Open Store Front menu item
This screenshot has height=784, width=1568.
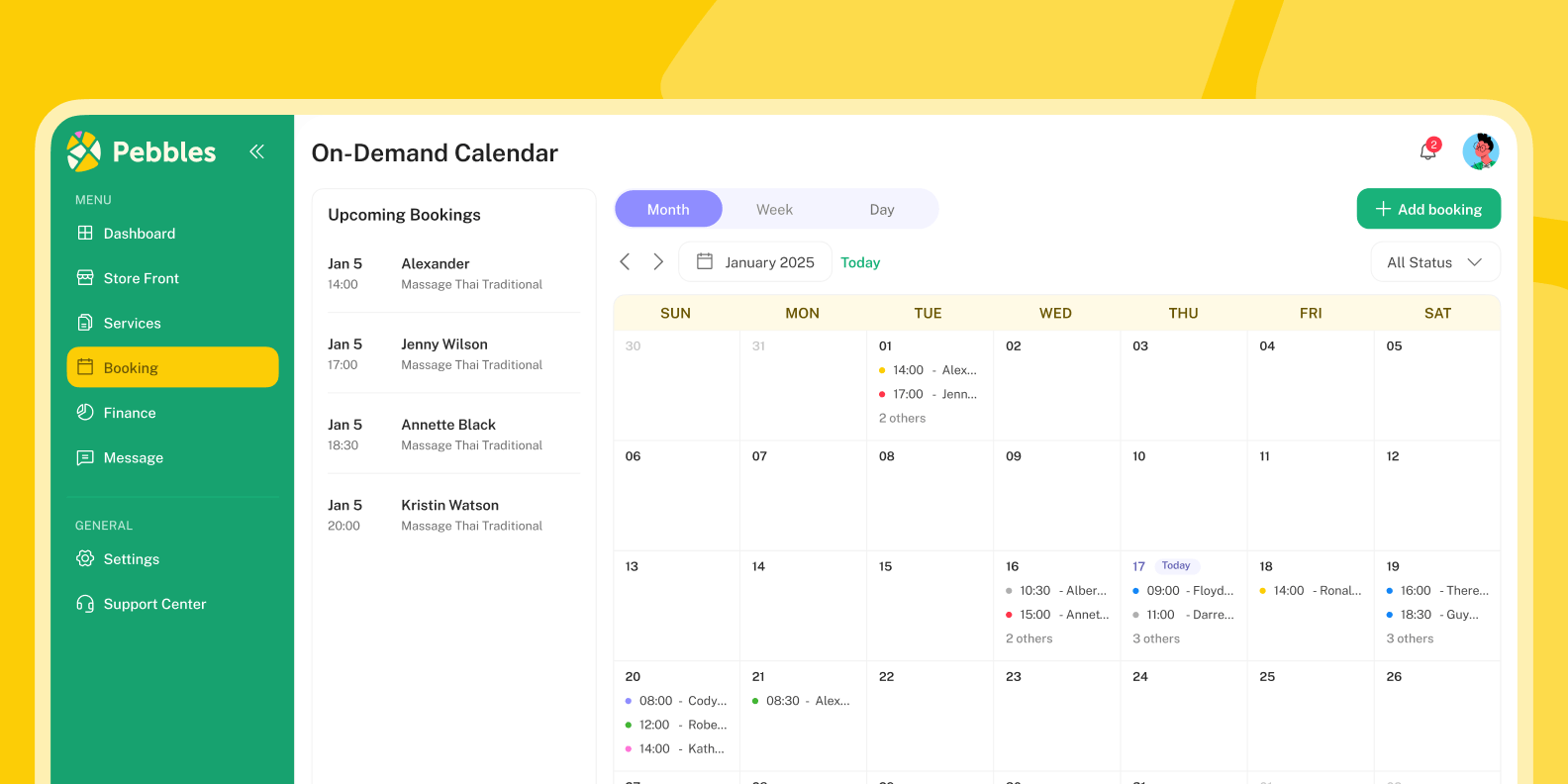tap(172, 278)
